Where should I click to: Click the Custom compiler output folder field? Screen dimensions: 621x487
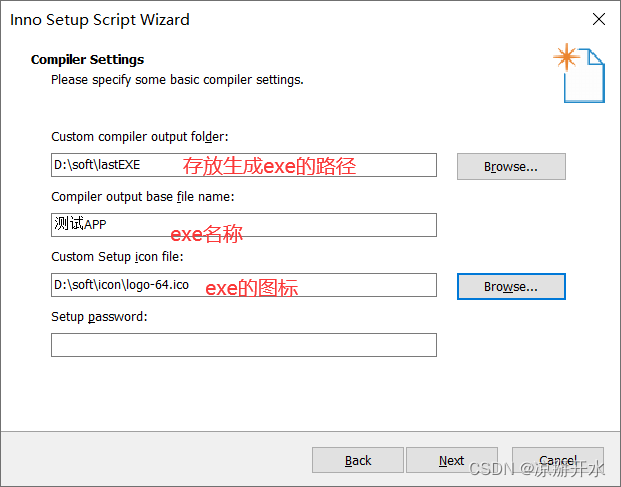244,165
